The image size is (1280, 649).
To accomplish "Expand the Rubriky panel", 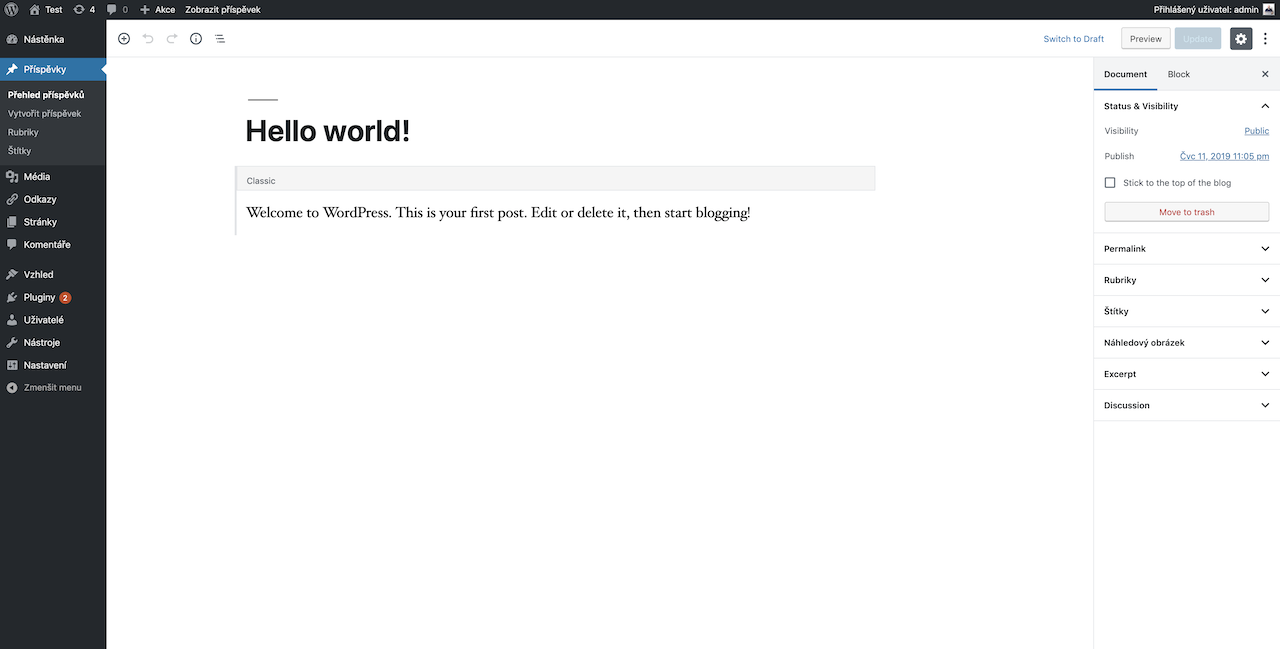I will 1186,280.
